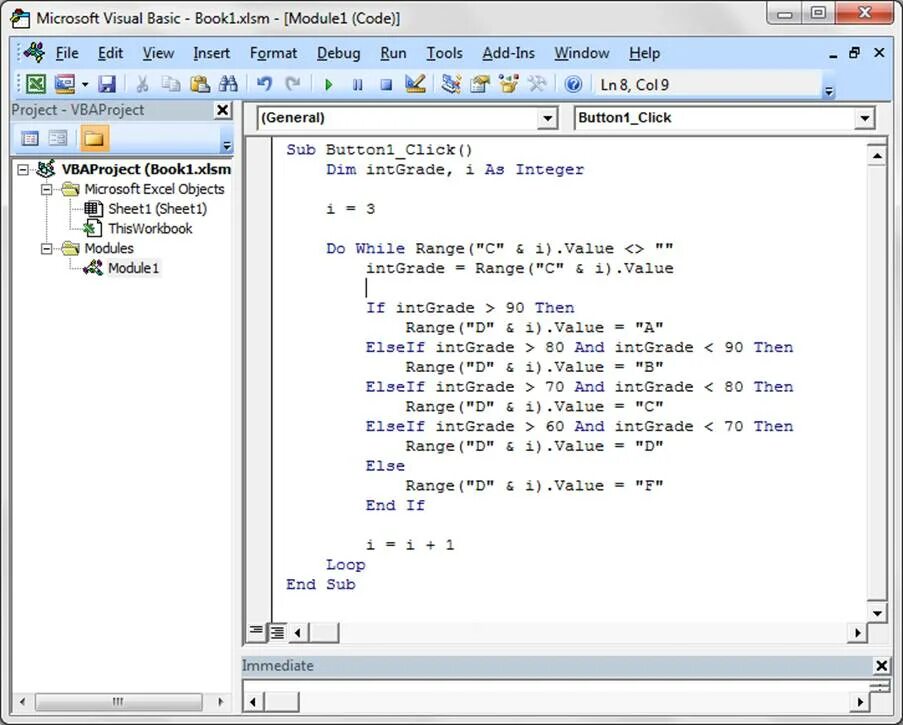Click the View Code icon in Project panel
The width and height of the screenshot is (903, 725).
[30, 138]
